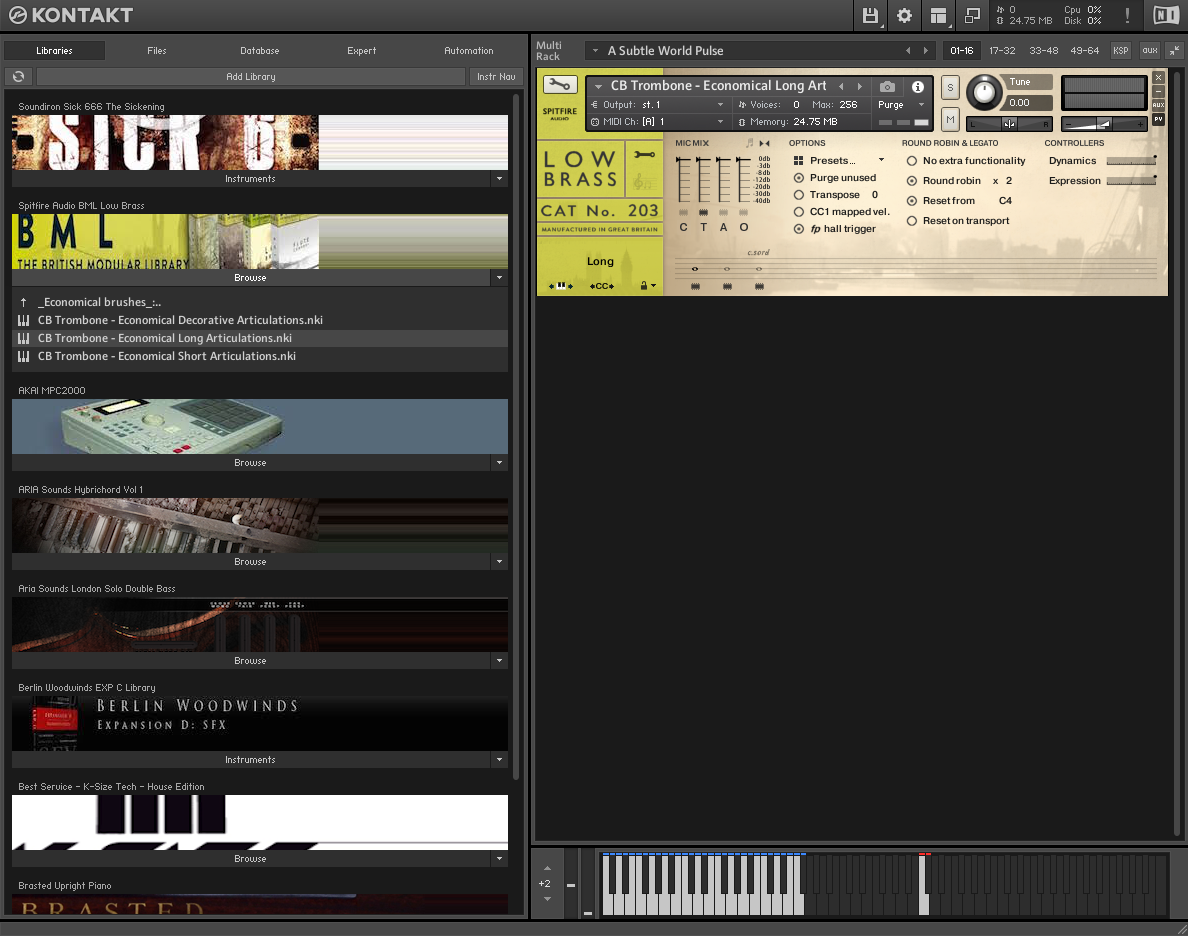
Task: Go to next multi rack preset
Action: pyautogui.click(x=925, y=51)
